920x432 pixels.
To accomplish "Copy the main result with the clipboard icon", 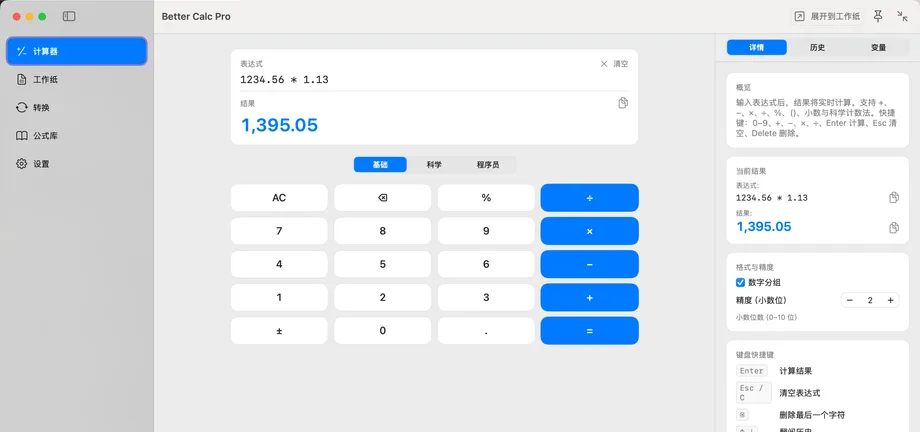I will coord(623,103).
